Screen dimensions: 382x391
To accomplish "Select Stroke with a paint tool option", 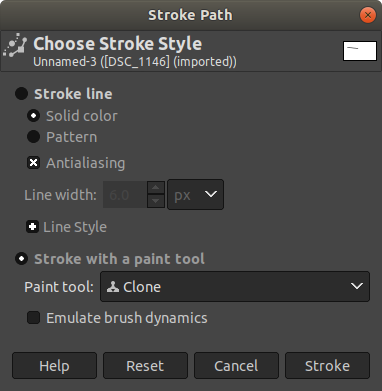I will [x=21, y=259].
